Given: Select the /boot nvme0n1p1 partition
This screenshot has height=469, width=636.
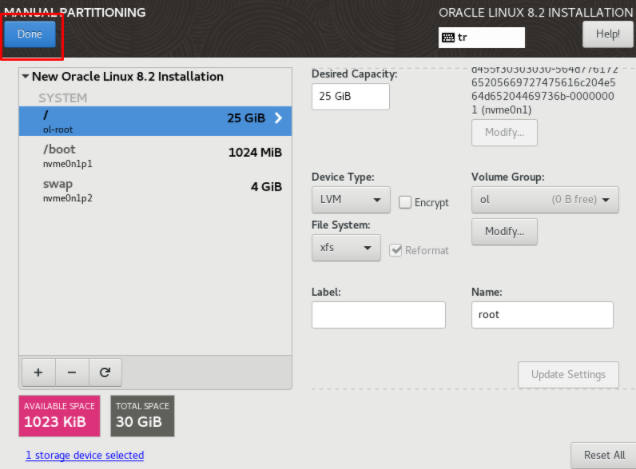Looking at the screenshot, I should [x=155, y=155].
